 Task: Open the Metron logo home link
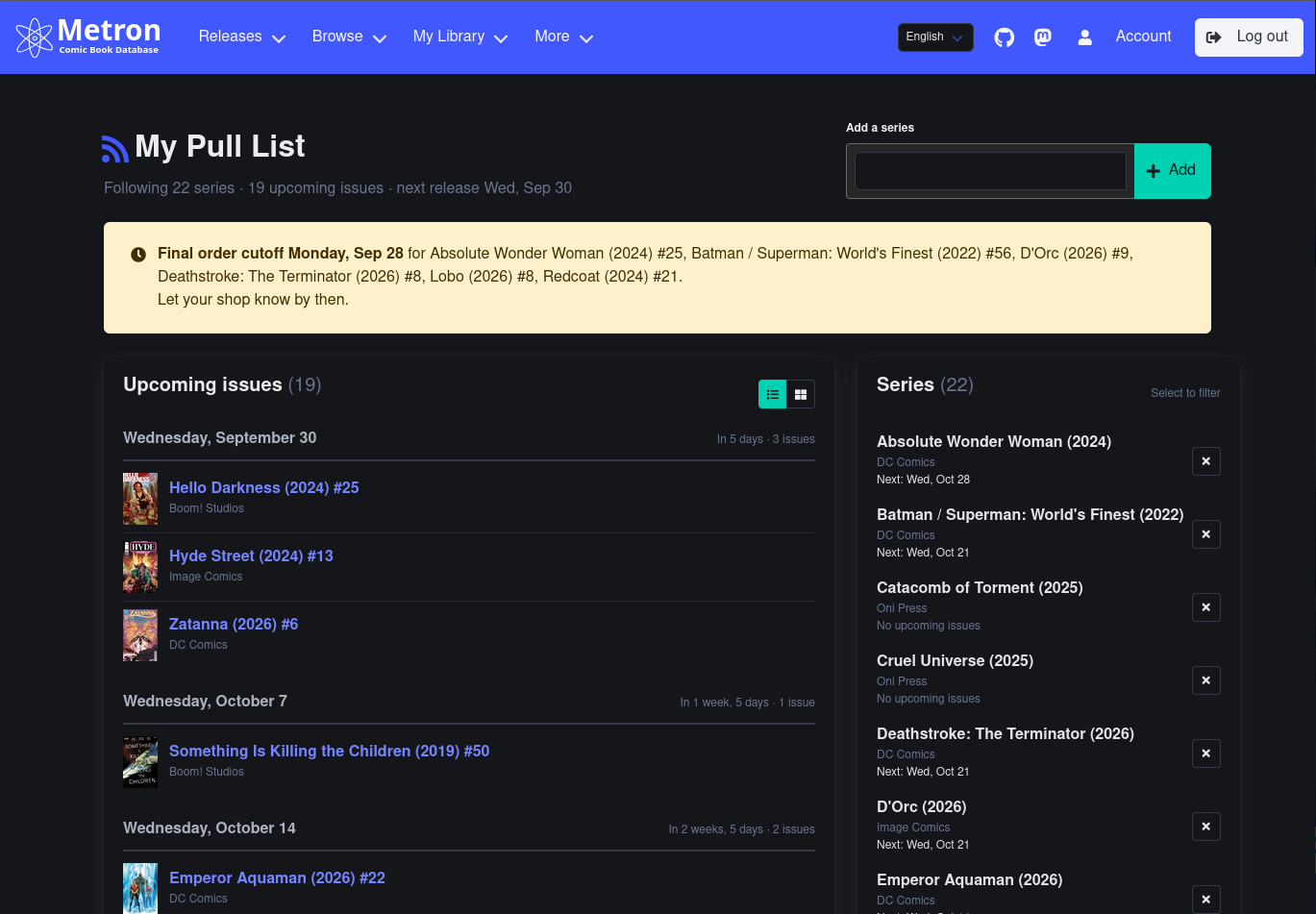pos(87,37)
